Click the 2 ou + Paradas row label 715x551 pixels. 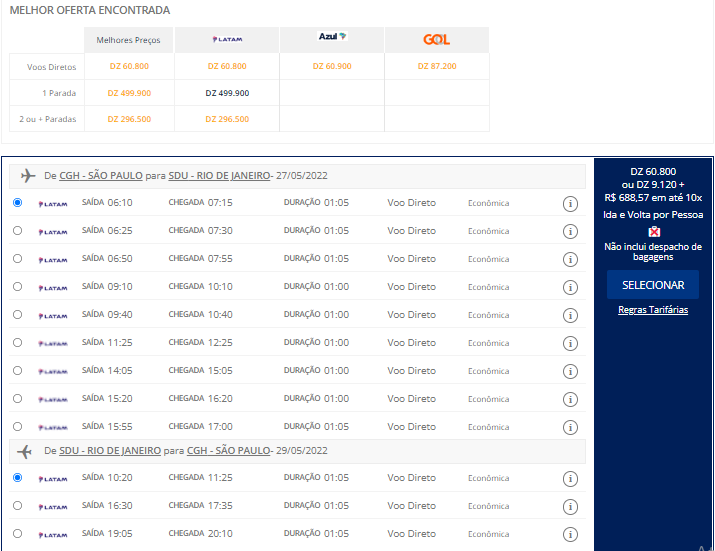click(x=47, y=119)
